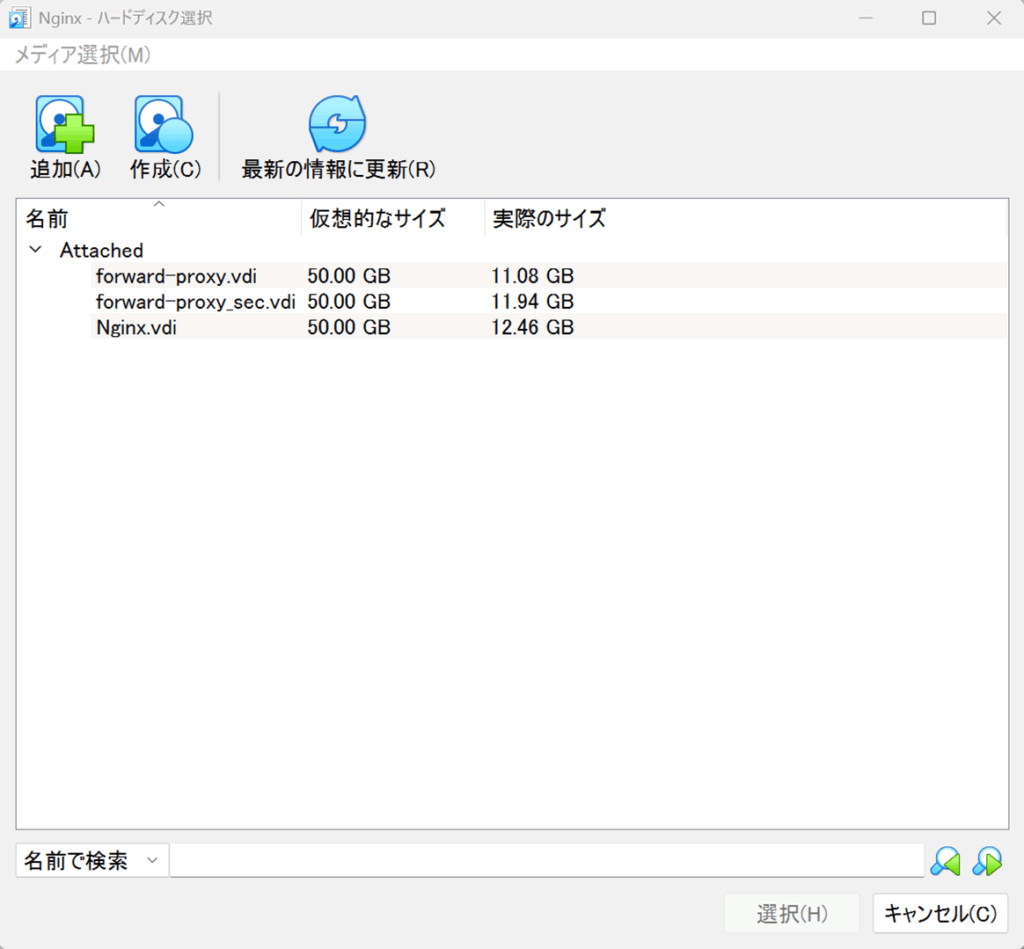The height and width of the screenshot is (949, 1024).
Task: Sort by the 名前 column header
Action: click(158, 219)
